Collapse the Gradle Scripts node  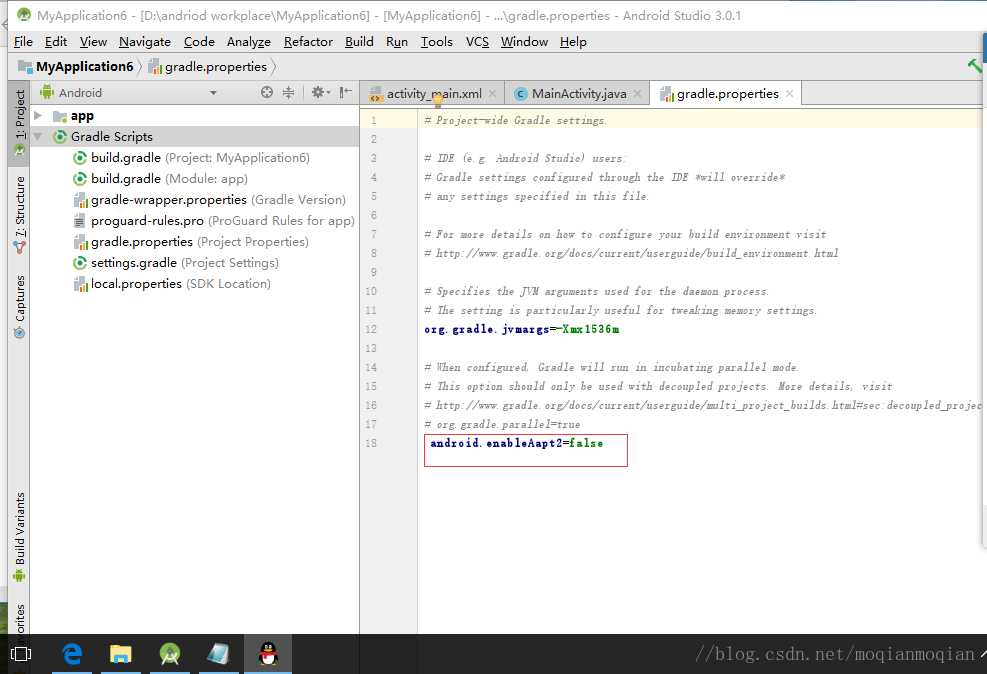(x=38, y=137)
